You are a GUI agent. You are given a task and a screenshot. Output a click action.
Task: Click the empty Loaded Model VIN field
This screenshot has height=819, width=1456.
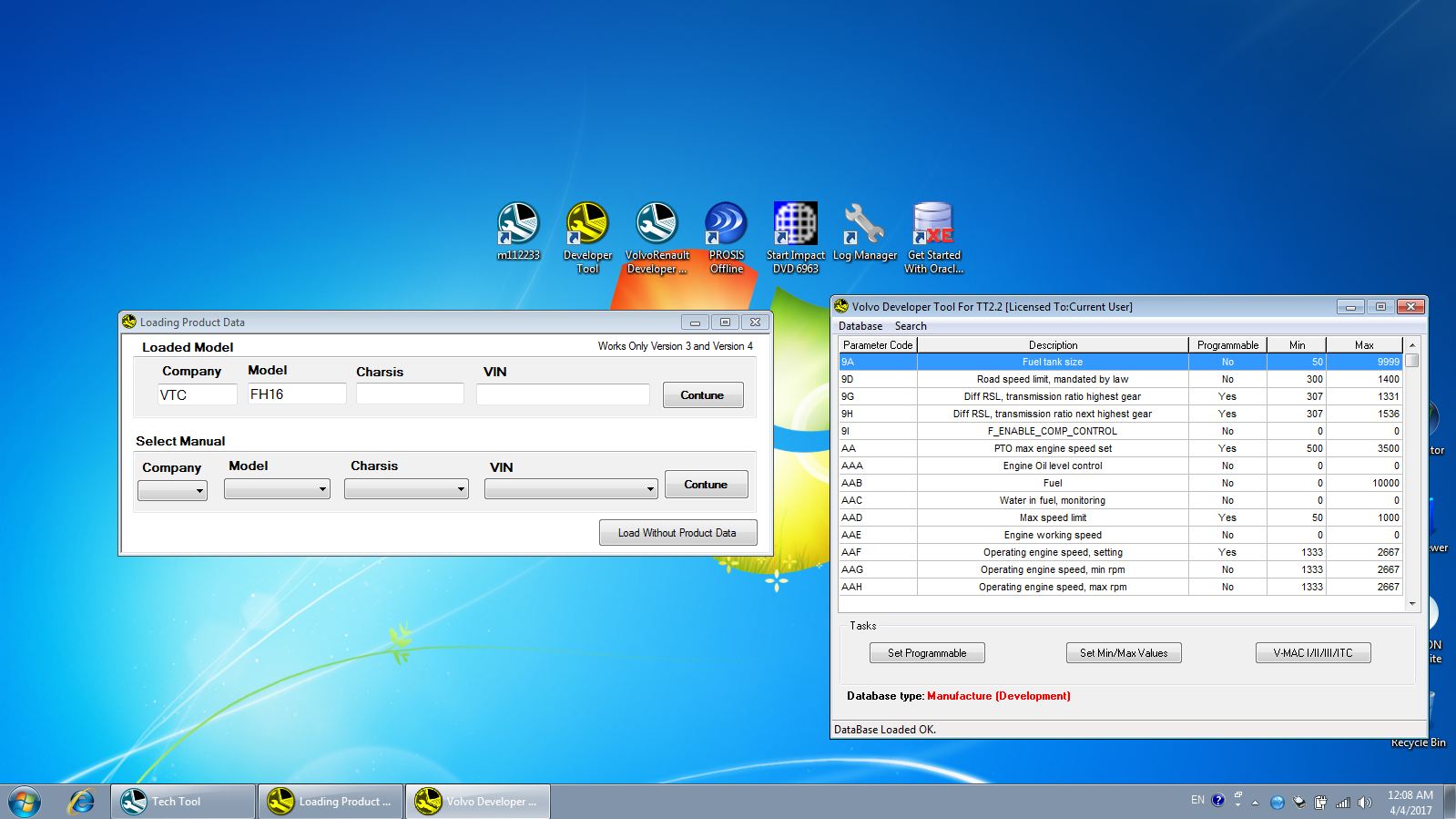pos(563,394)
